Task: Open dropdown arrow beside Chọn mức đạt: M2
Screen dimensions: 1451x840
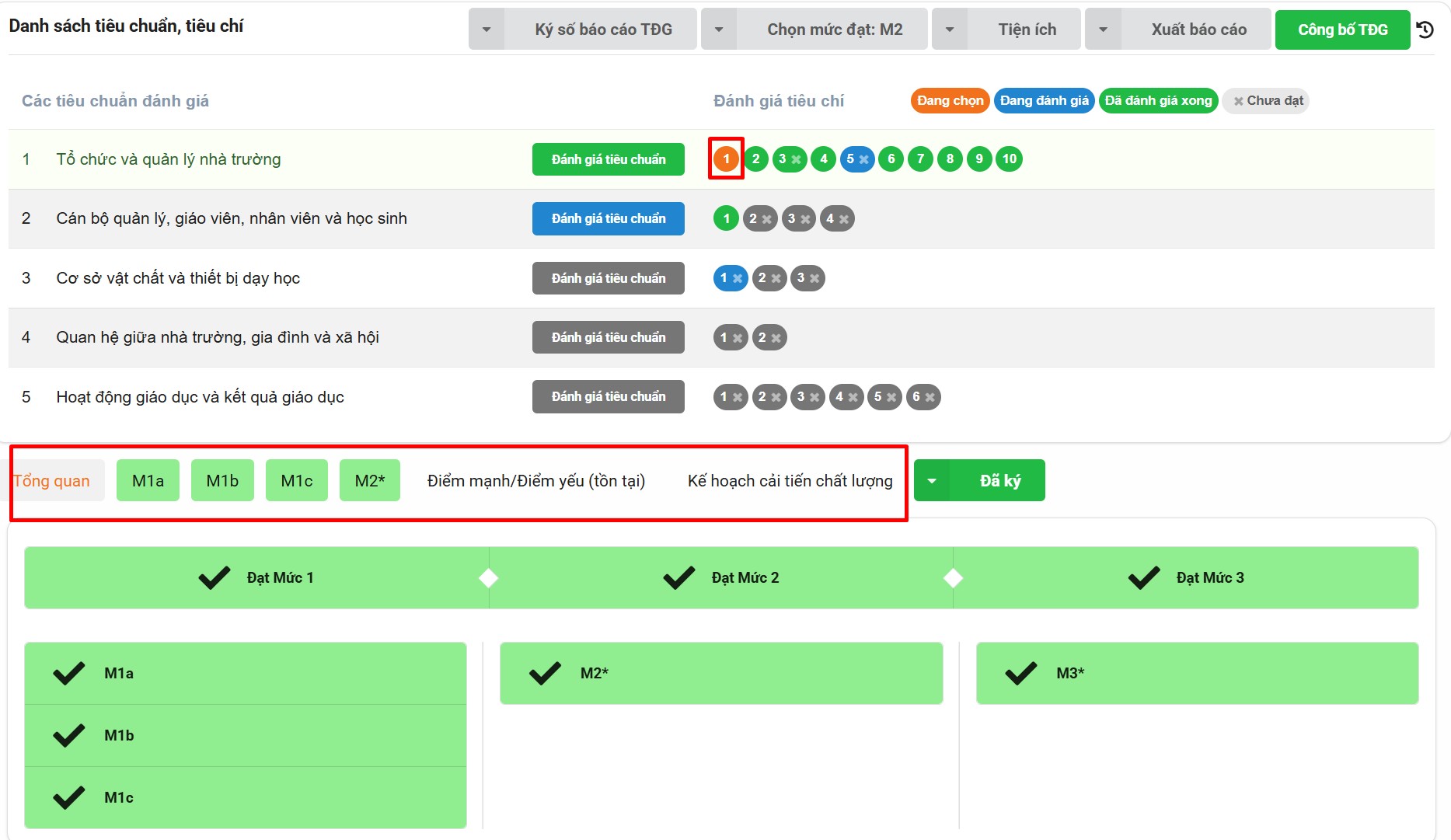Action: tap(719, 30)
